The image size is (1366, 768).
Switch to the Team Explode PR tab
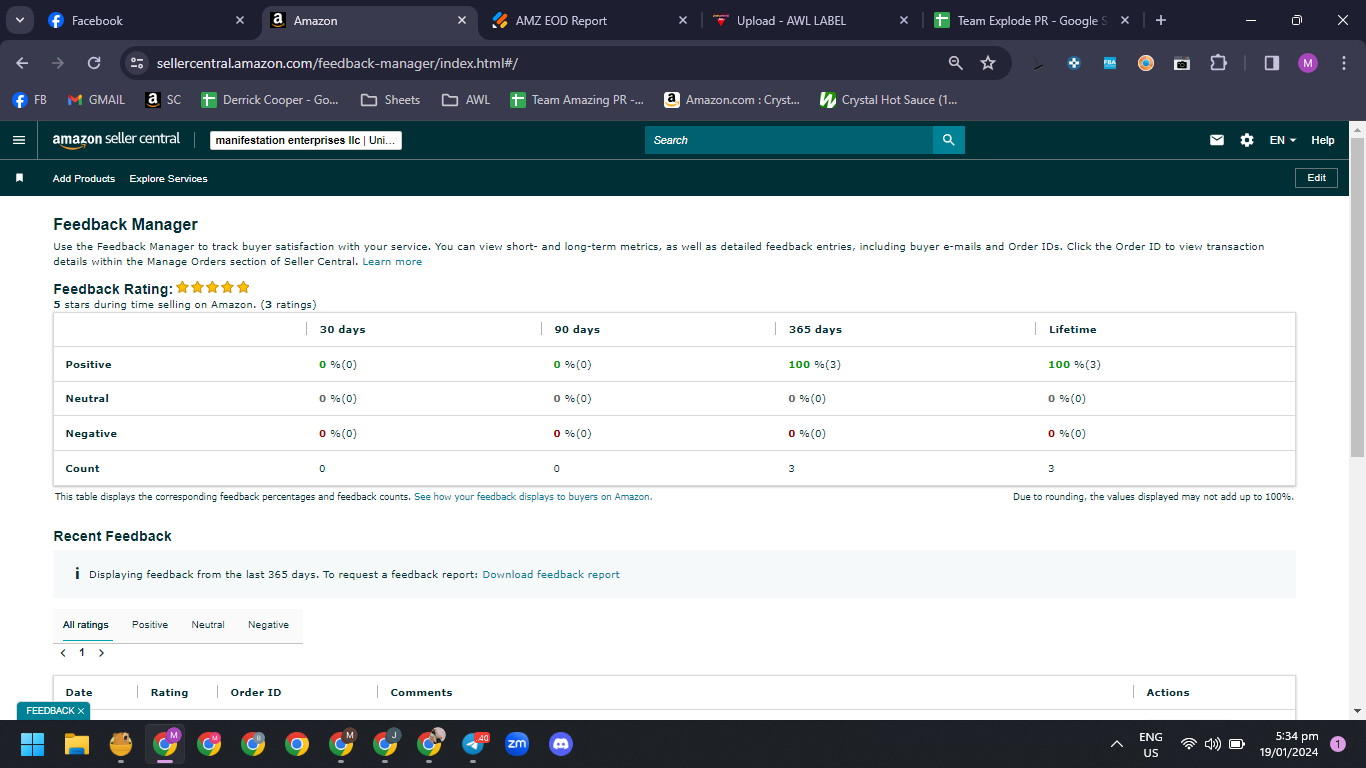coord(1030,21)
